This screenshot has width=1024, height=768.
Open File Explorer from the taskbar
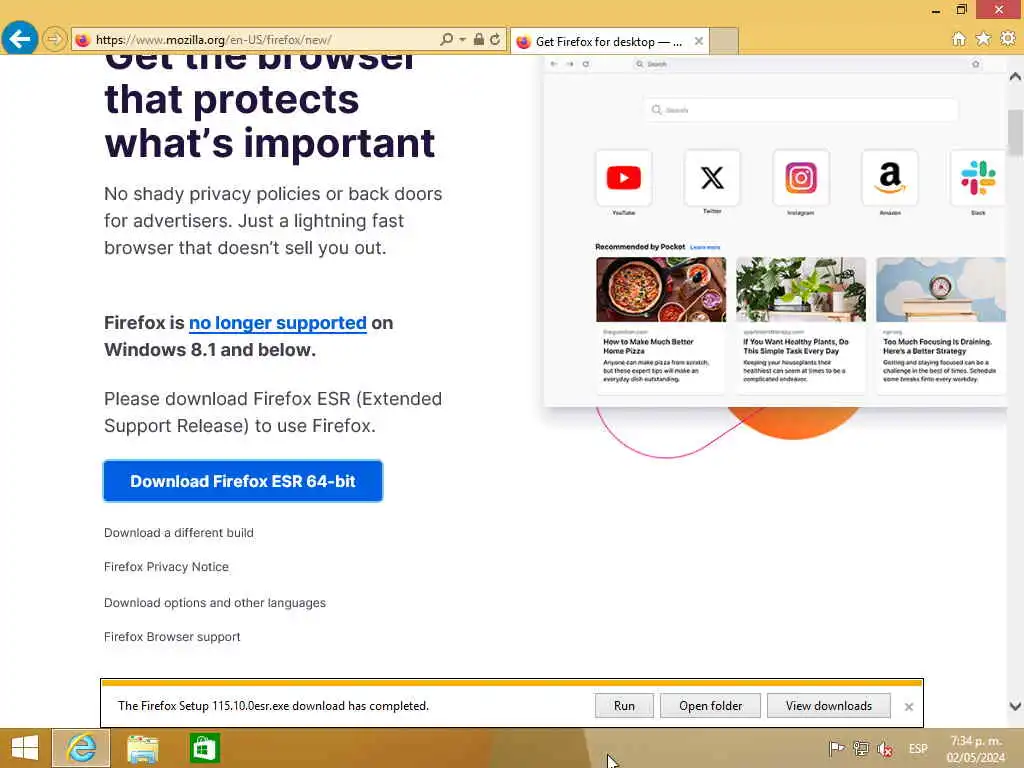(142, 748)
